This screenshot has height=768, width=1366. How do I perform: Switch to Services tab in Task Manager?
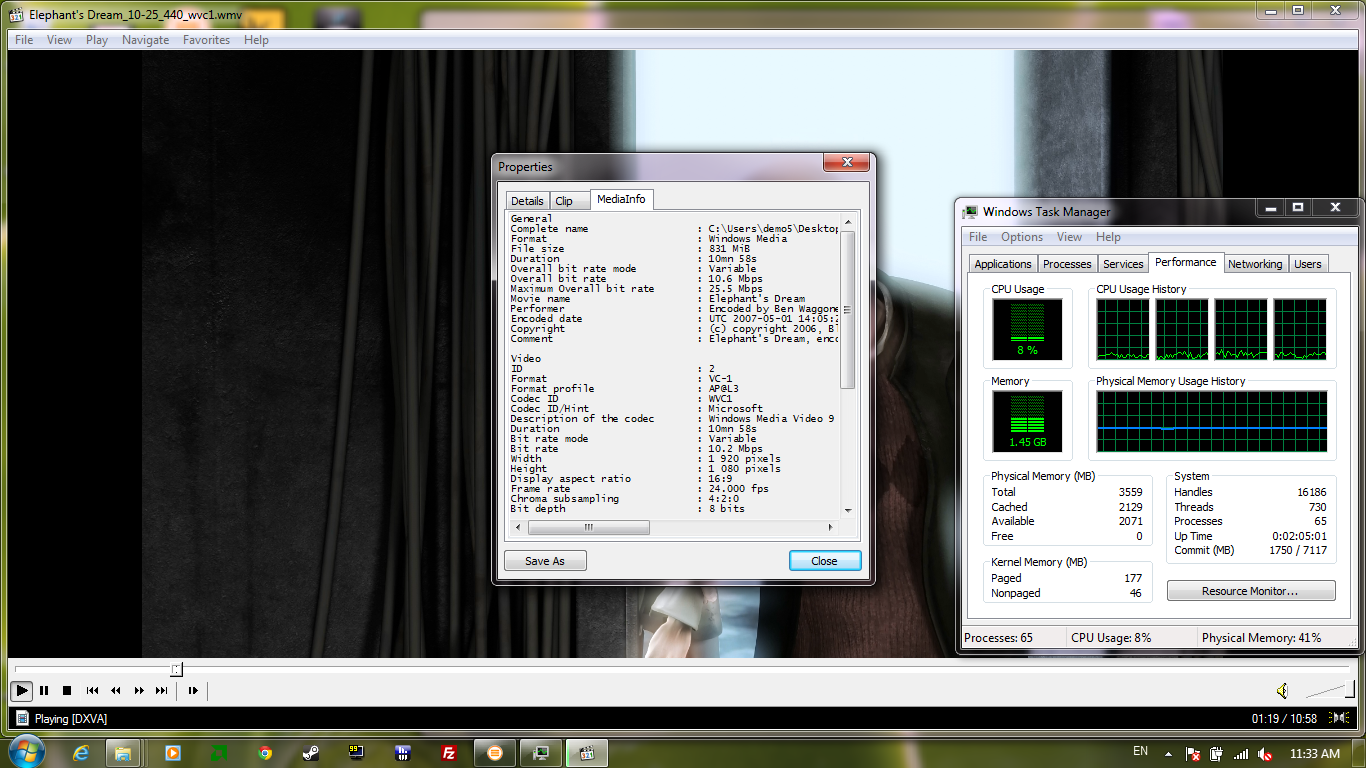pos(1123,264)
